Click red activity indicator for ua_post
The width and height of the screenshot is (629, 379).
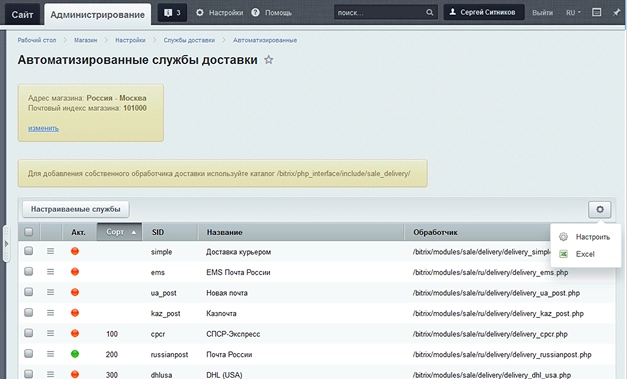pyautogui.click(x=75, y=292)
